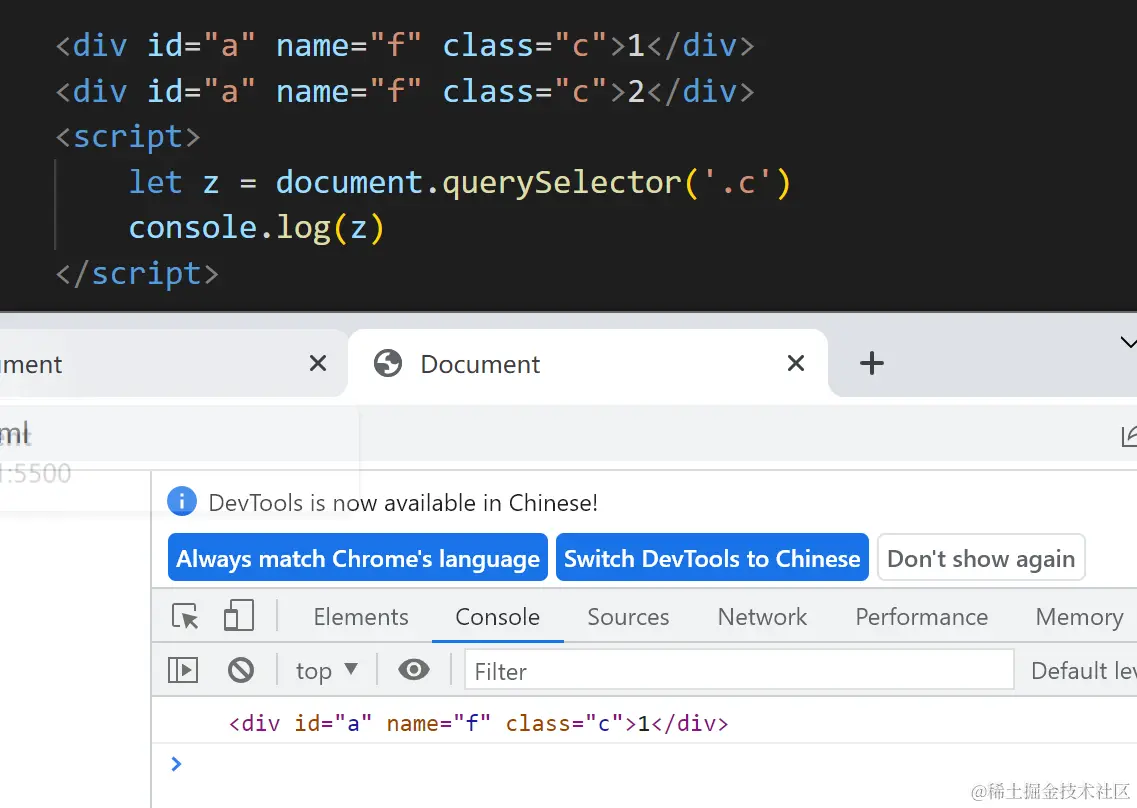Click the blue info icon in DevTools banner
Image resolution: width=1137 pixels, height=808 pixels.
182,501
